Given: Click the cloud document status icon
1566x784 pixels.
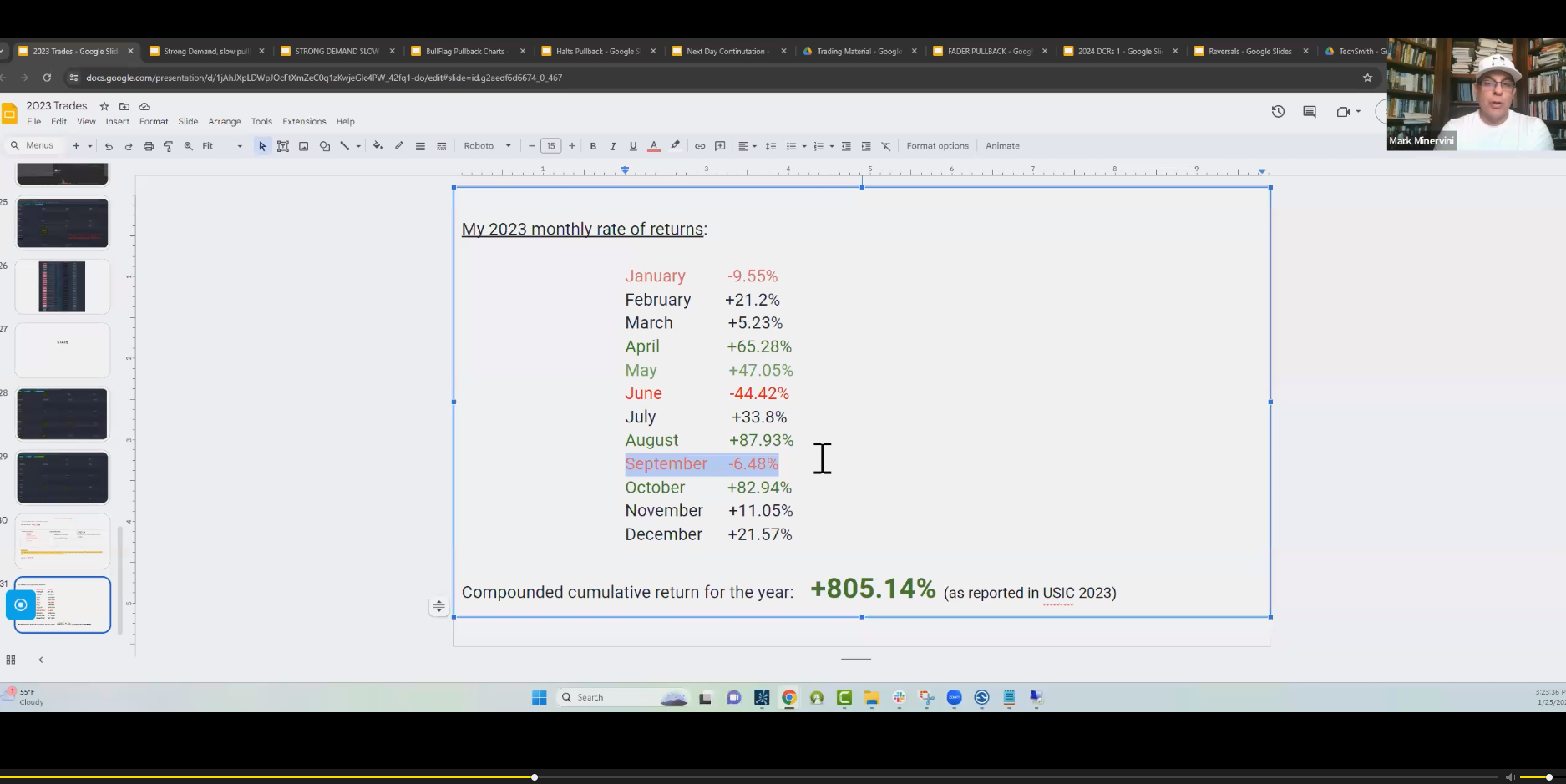Looking at the screenshot, I should [144, 106].
